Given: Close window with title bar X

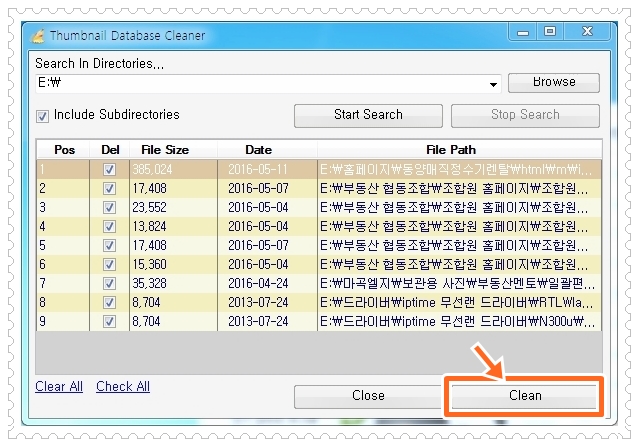Looking at the screenshot, I should coord(587,32).
